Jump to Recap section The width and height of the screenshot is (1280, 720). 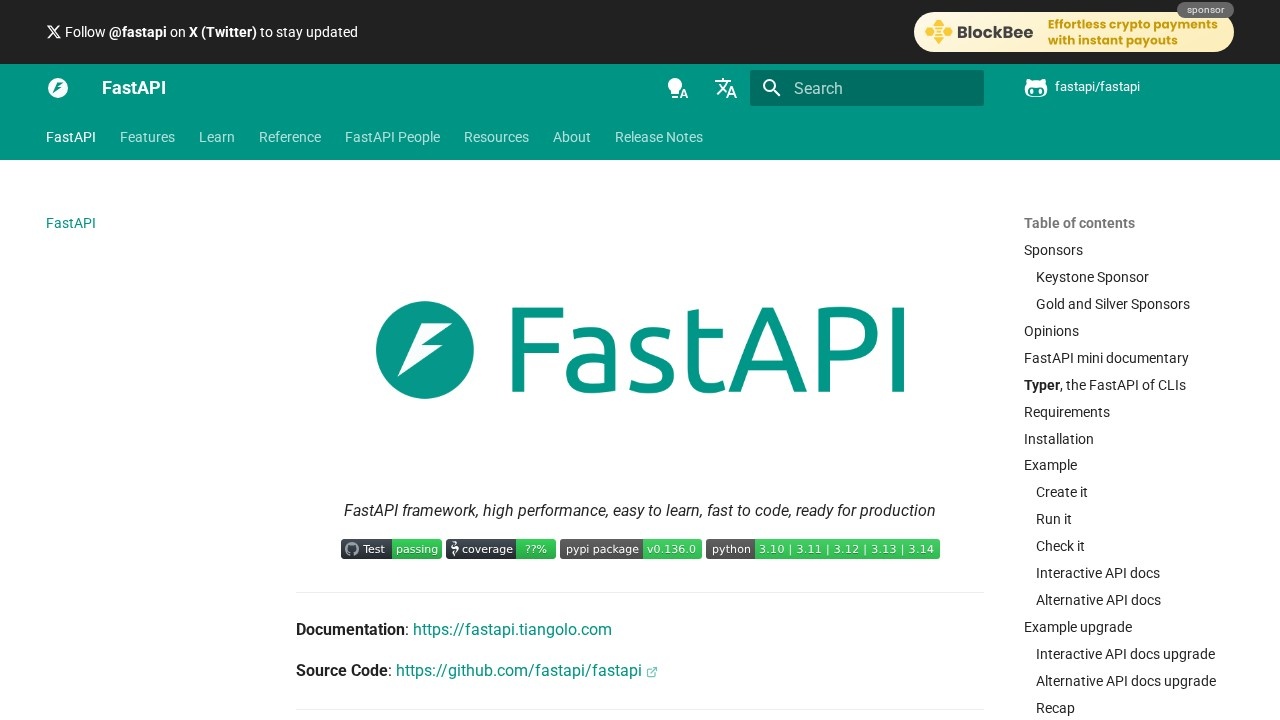1055,708
